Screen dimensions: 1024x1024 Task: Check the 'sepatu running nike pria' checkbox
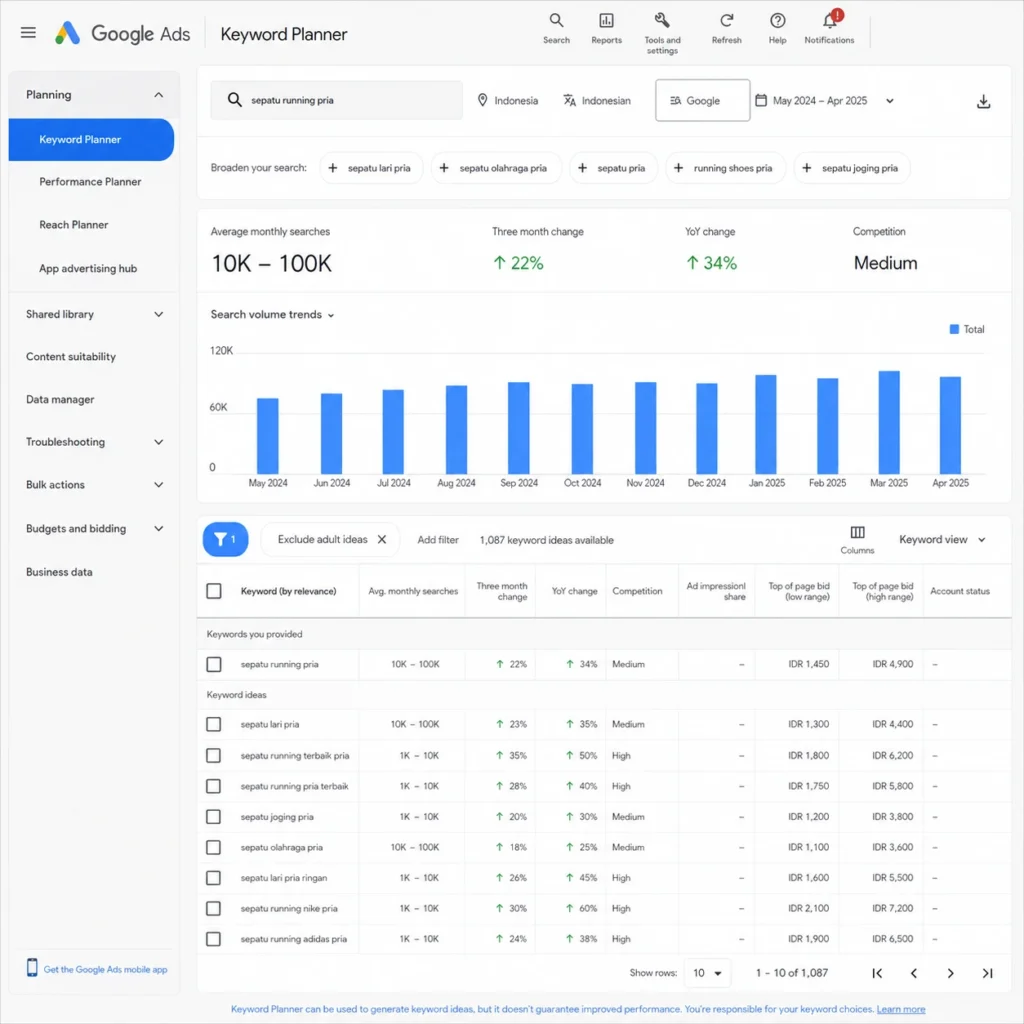click(x=214, y=908)
